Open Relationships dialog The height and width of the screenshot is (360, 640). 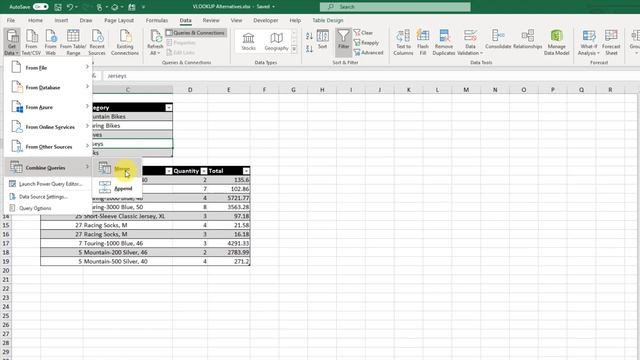coord(528,40)
